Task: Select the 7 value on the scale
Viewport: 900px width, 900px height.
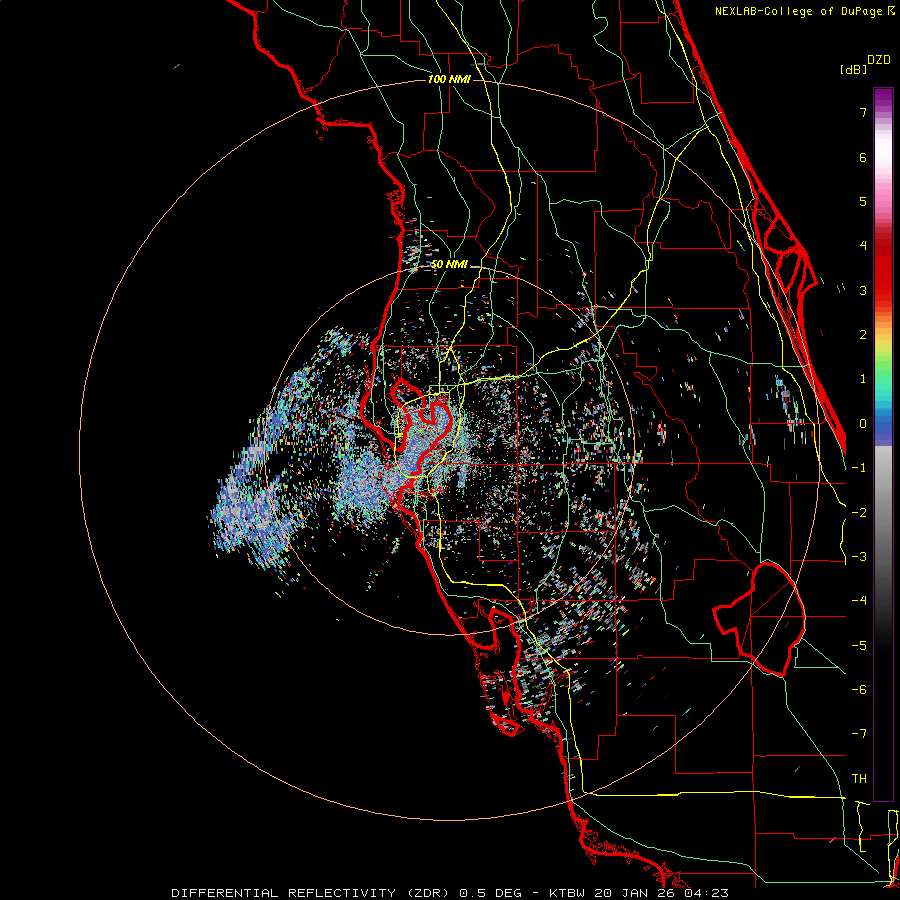Action: pos(863,112)
